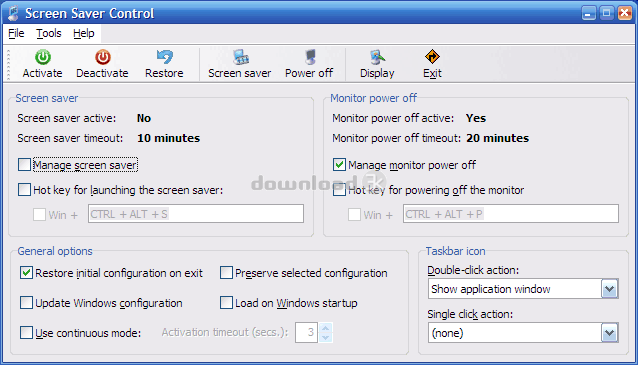Click the Exit toolbar icon
The image size is (638, 365).
click(432, 57)
